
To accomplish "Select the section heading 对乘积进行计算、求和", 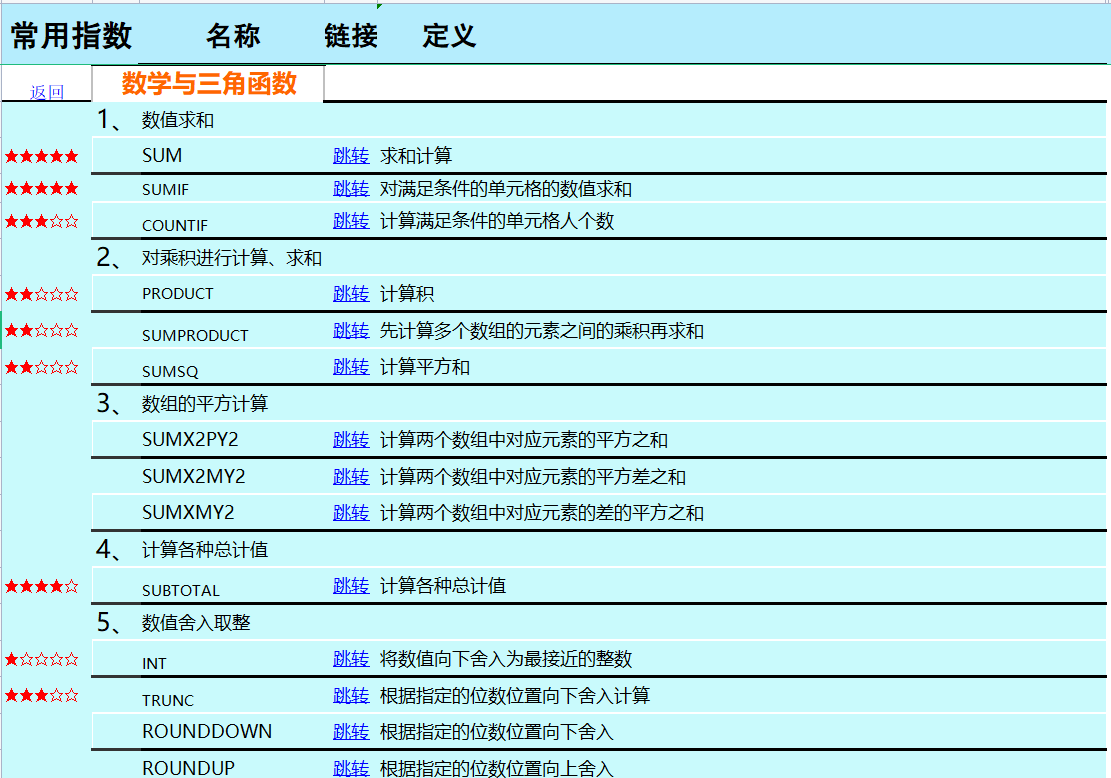I will pos(232,258).
